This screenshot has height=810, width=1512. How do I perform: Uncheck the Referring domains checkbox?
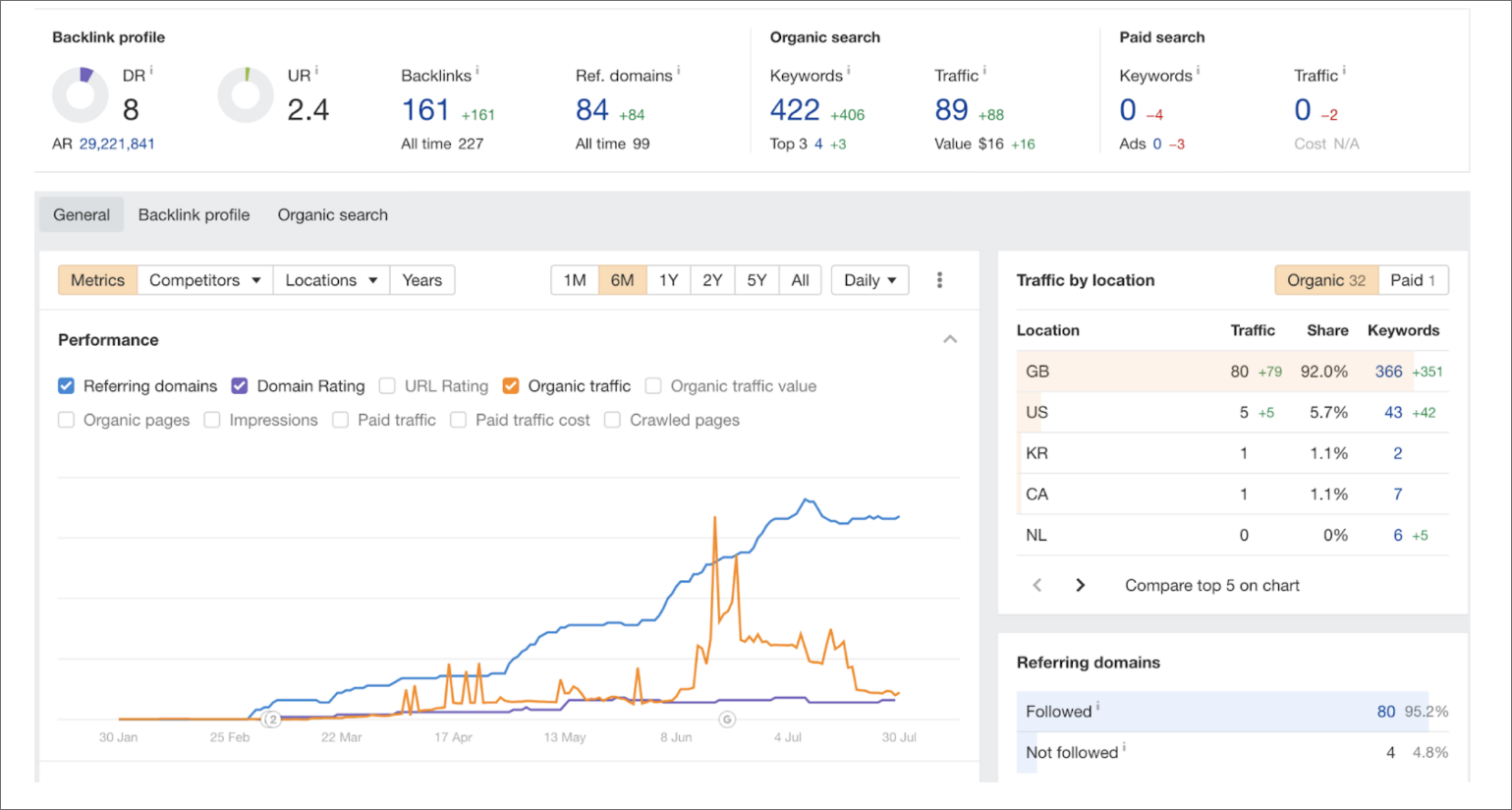pos(67,386)
